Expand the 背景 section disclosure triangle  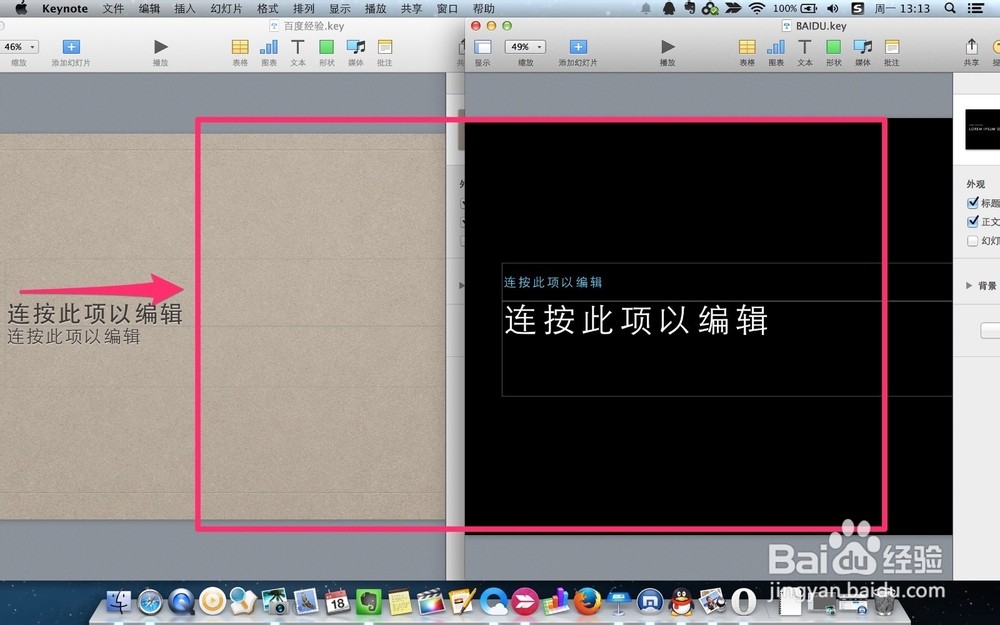click(969, 285)
